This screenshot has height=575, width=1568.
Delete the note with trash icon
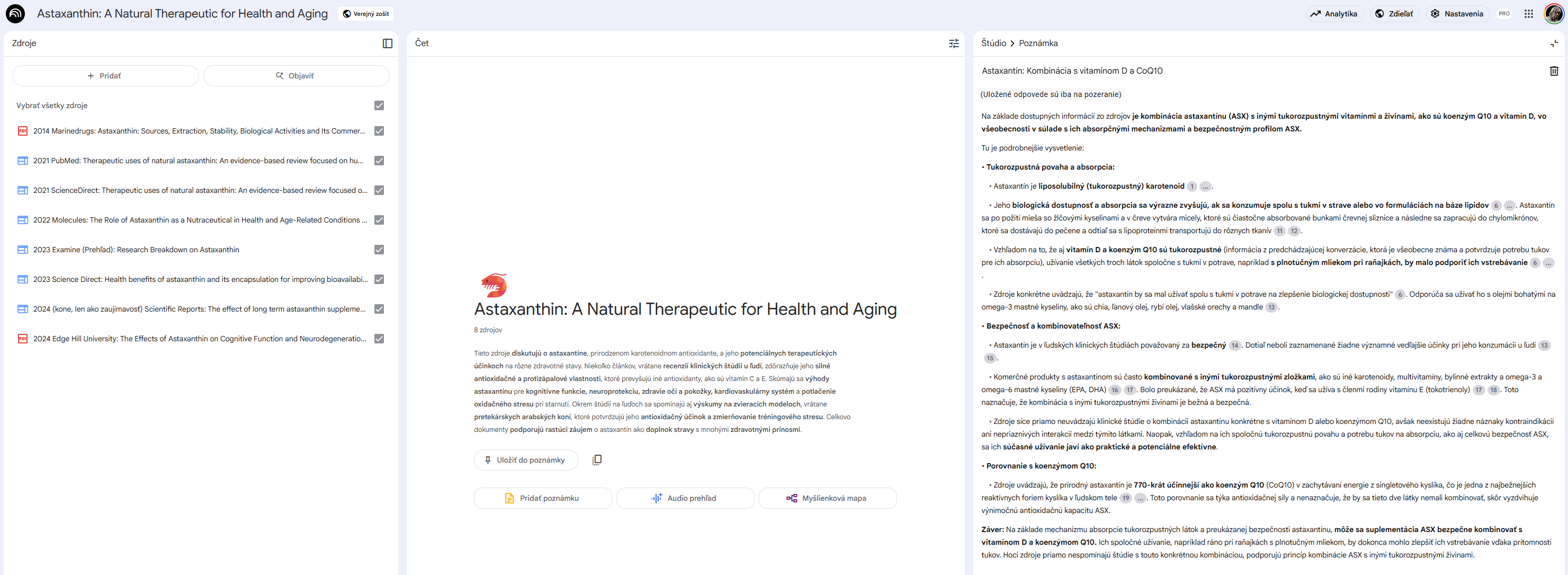pos(1553,70)
